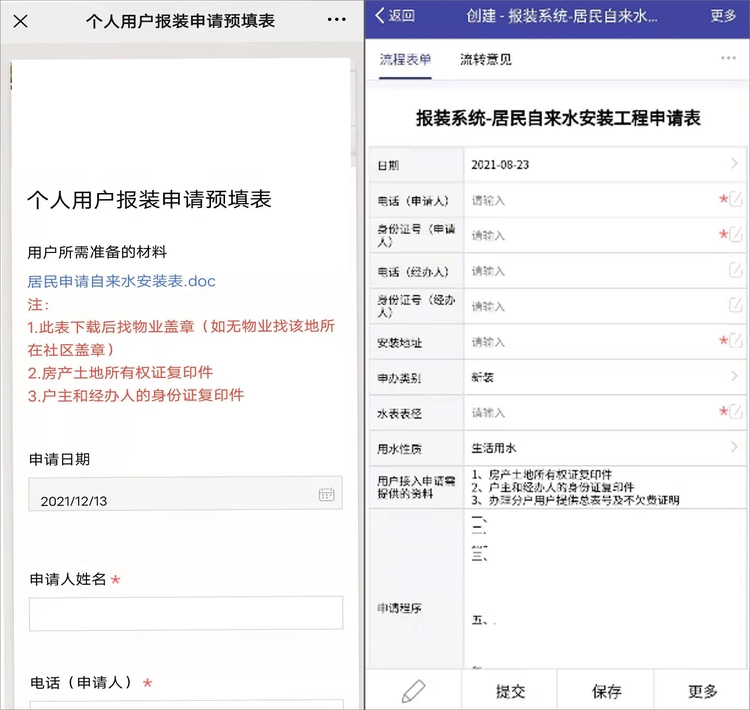Switch to the 流转意见 tab

tap(485, 59)
